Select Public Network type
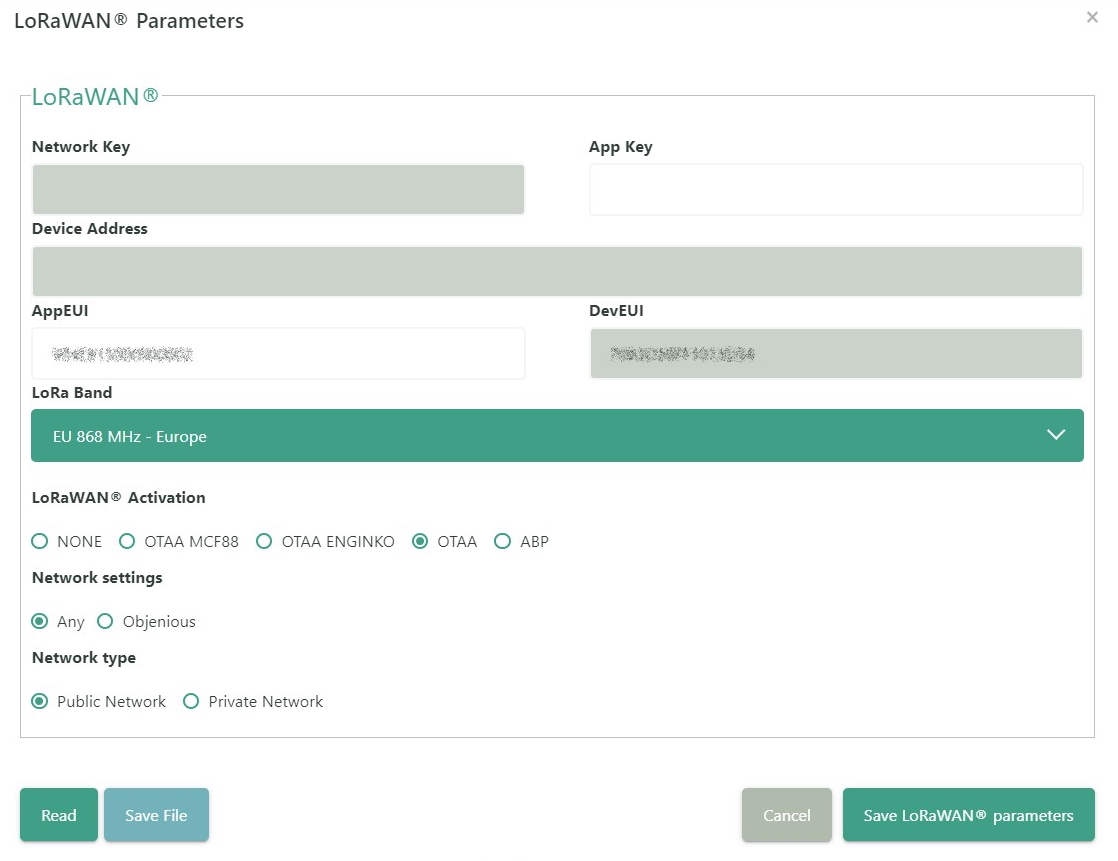 pyautogui.click(x=40, y=701)
